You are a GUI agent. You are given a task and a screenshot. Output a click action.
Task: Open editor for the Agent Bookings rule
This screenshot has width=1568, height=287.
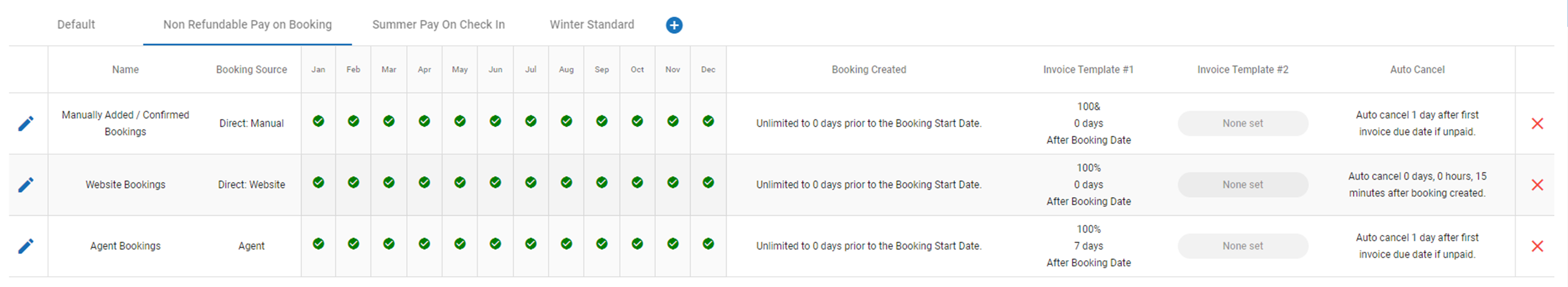point(26,246)
